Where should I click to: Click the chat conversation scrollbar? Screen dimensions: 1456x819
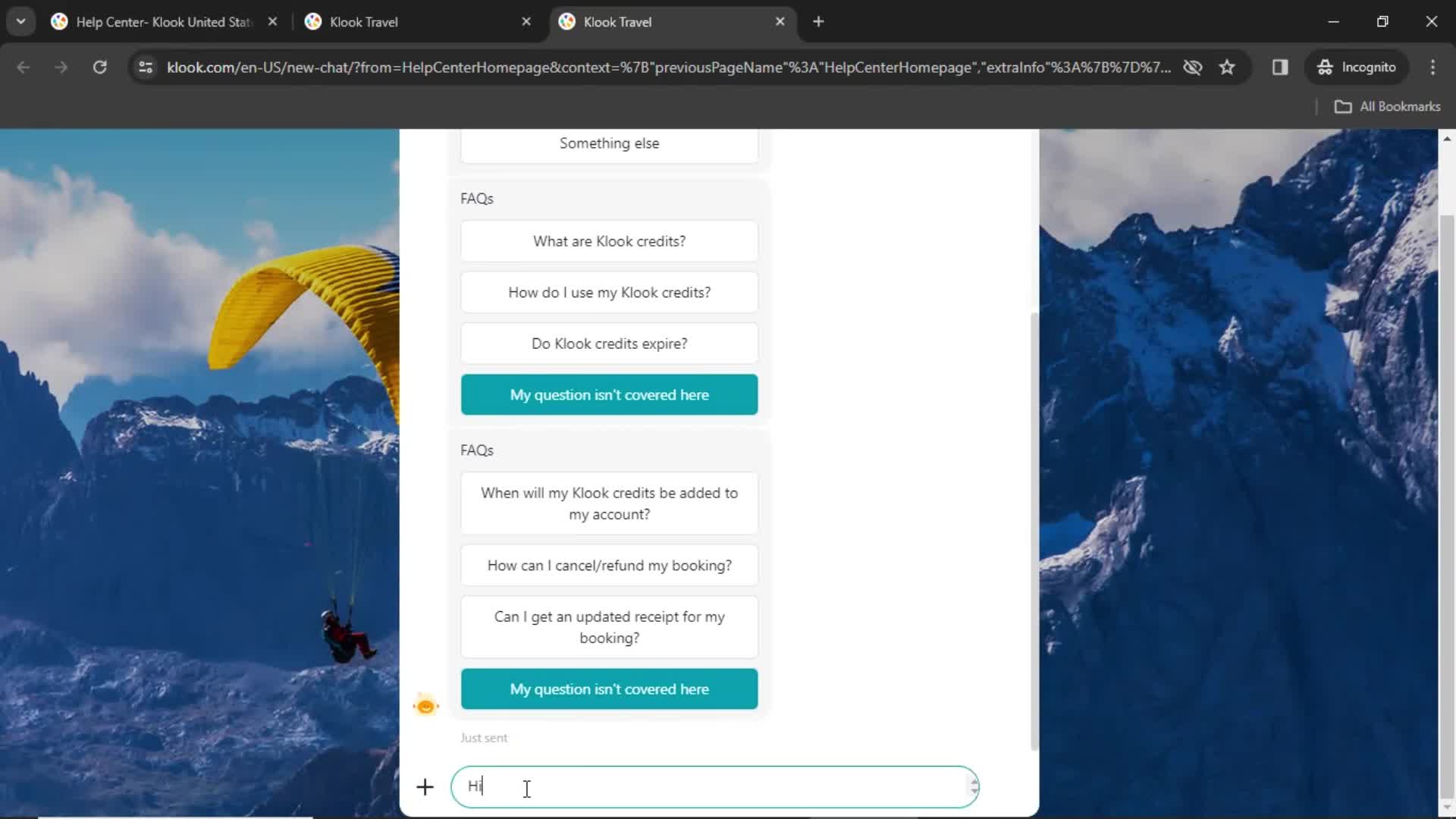tap(1034, 531)
